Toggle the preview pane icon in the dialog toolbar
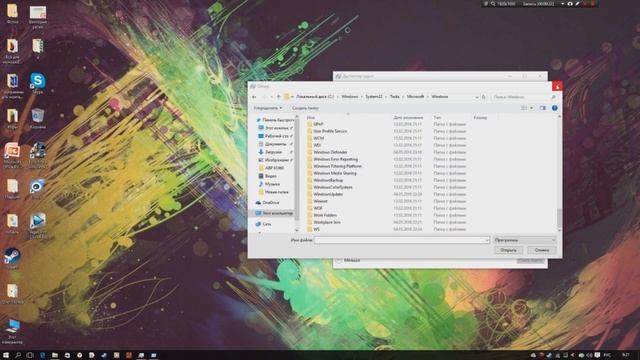The height and width of the screenshot is (360, 640). tap(542, 108)
